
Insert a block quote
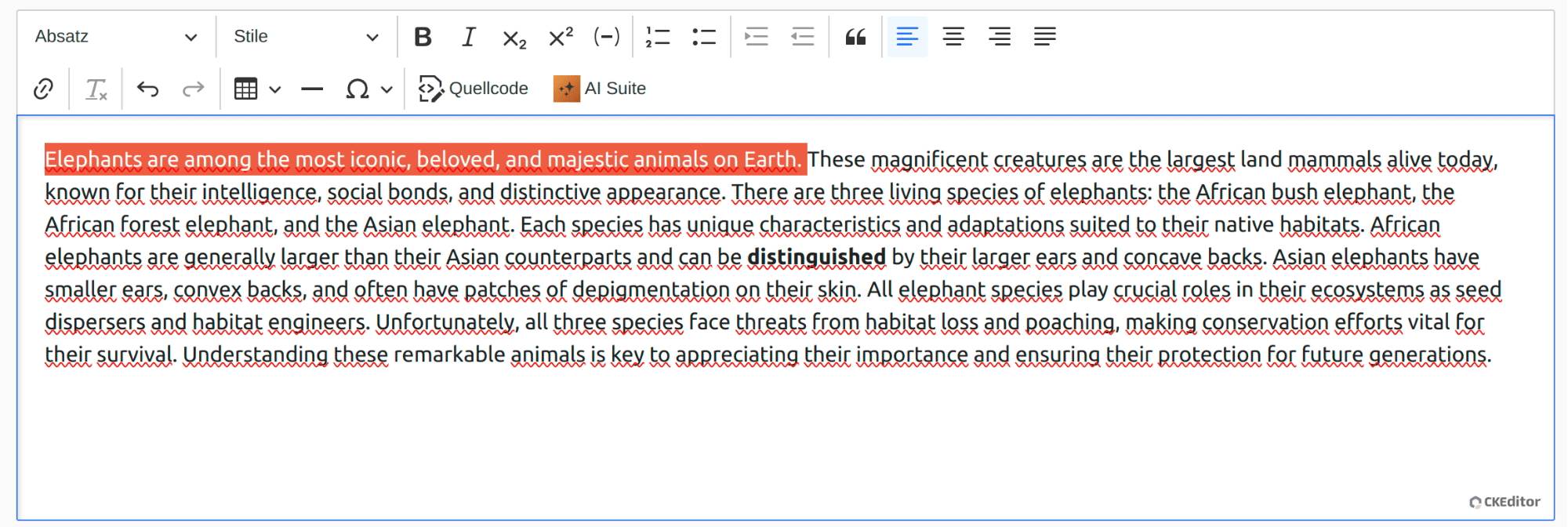point(855,37)
